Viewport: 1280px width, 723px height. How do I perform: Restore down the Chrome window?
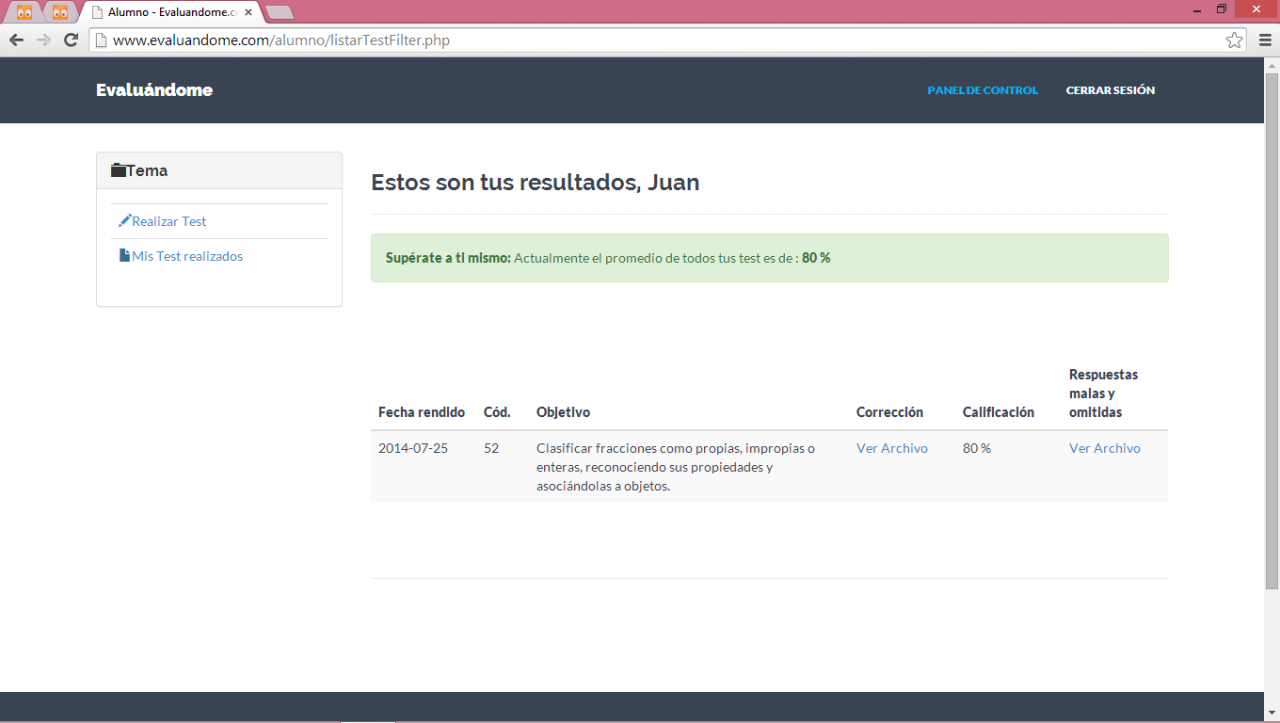tap(1221, 9)
